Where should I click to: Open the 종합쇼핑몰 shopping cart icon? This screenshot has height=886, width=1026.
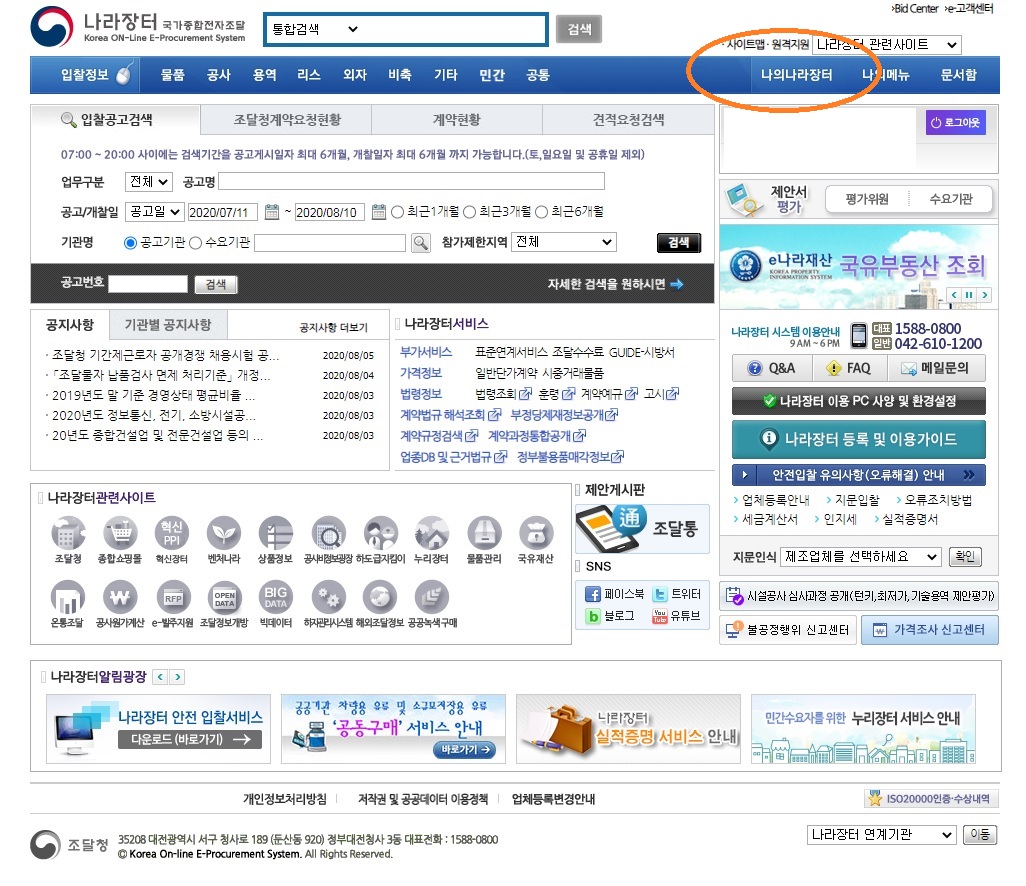(x=120, y=533)
